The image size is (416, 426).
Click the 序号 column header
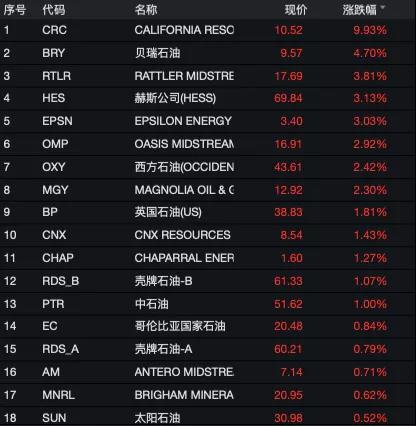click(x=15, y=10)
